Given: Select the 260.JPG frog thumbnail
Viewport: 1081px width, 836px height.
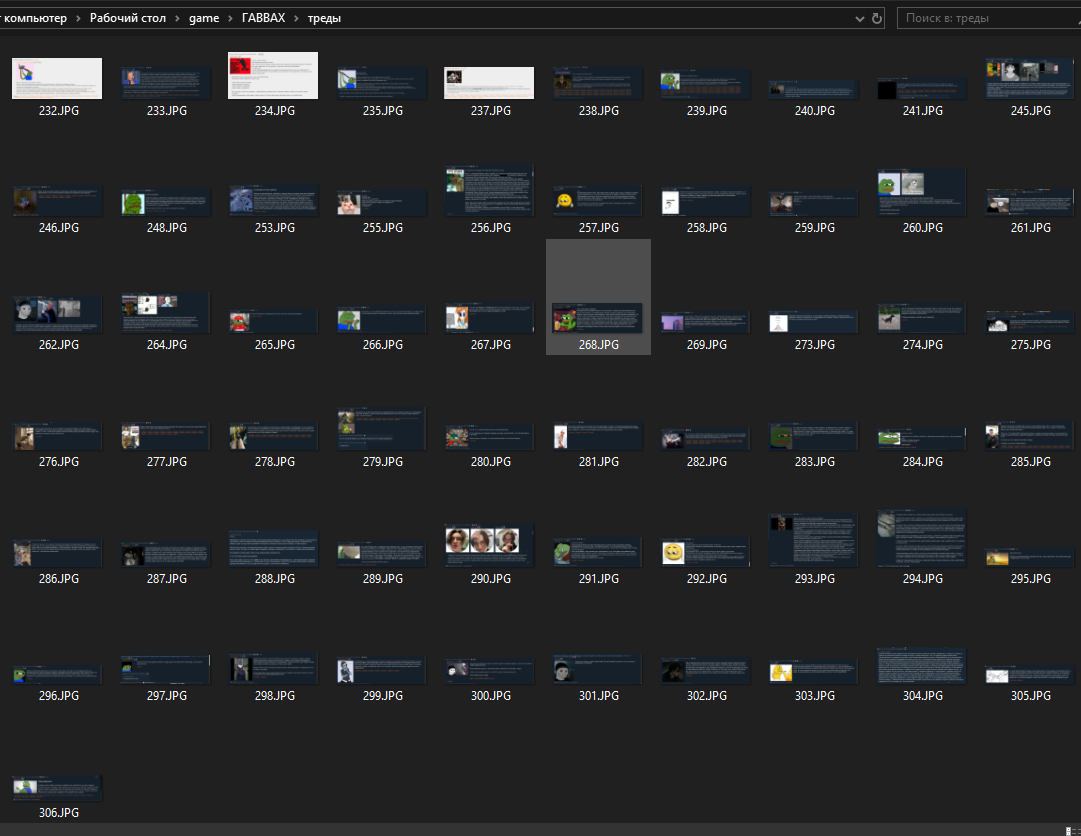Looking at the screenshot, I should (921, 193).
